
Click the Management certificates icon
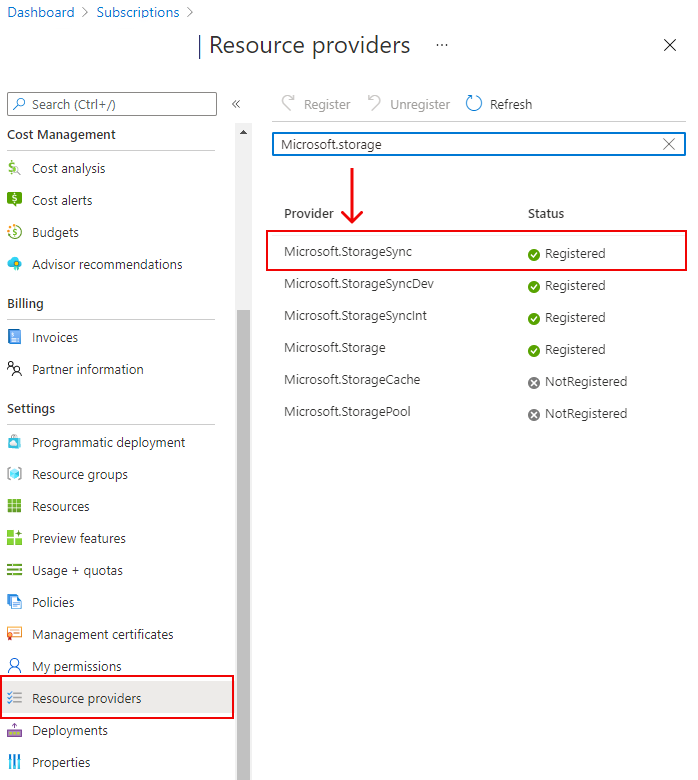pos(14,634)
